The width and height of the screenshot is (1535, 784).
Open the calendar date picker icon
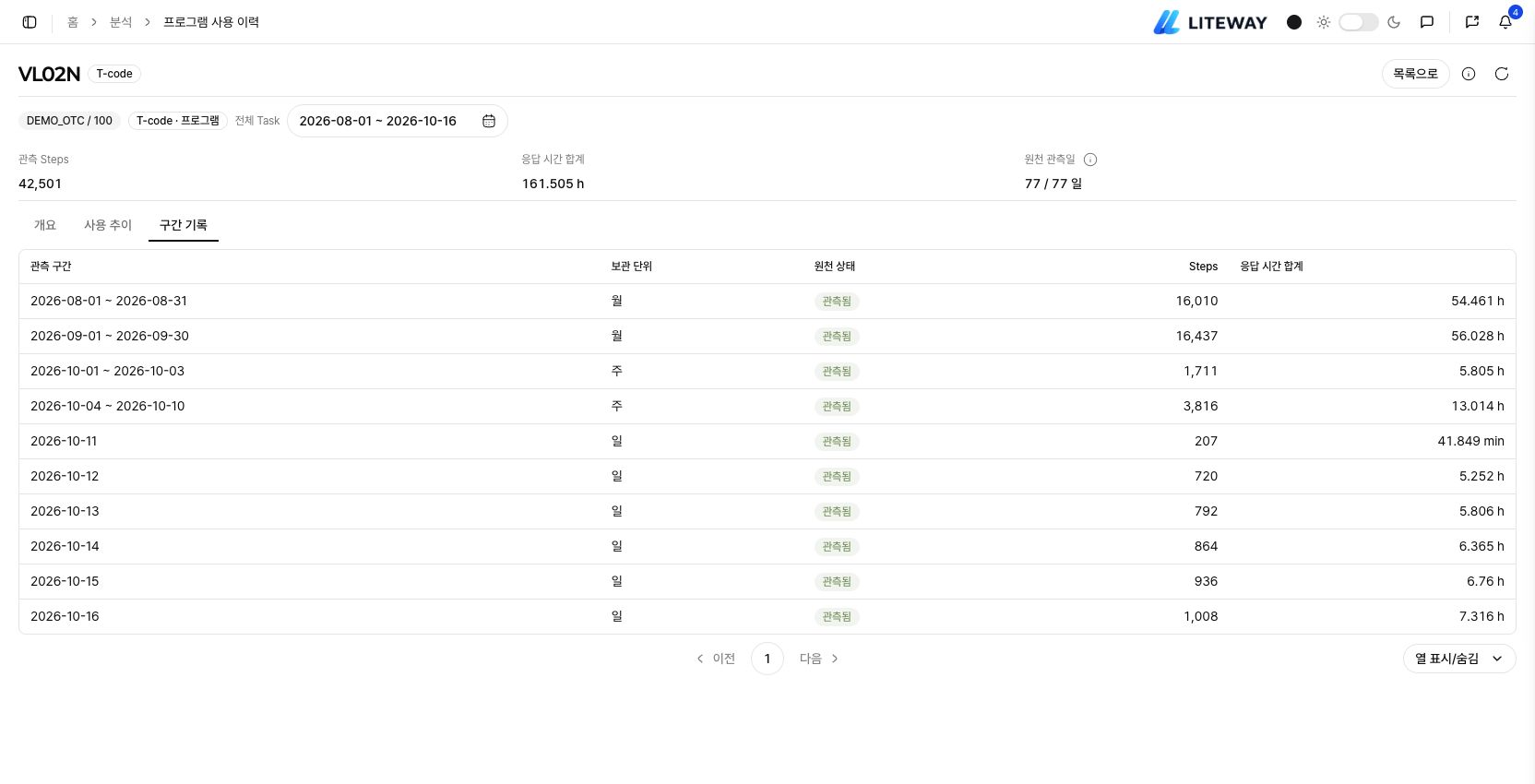(489, 121)
